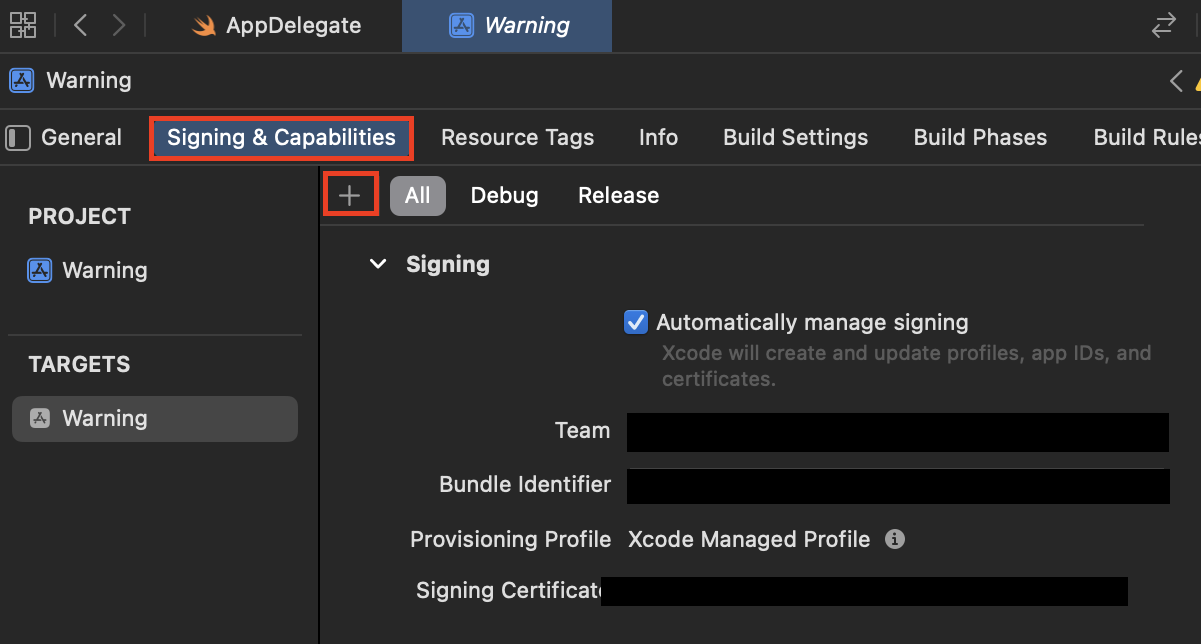Collapse the Signing section
Image resolution: width=1201 pixels, height=644 pixels.
(x=378, y=265)
